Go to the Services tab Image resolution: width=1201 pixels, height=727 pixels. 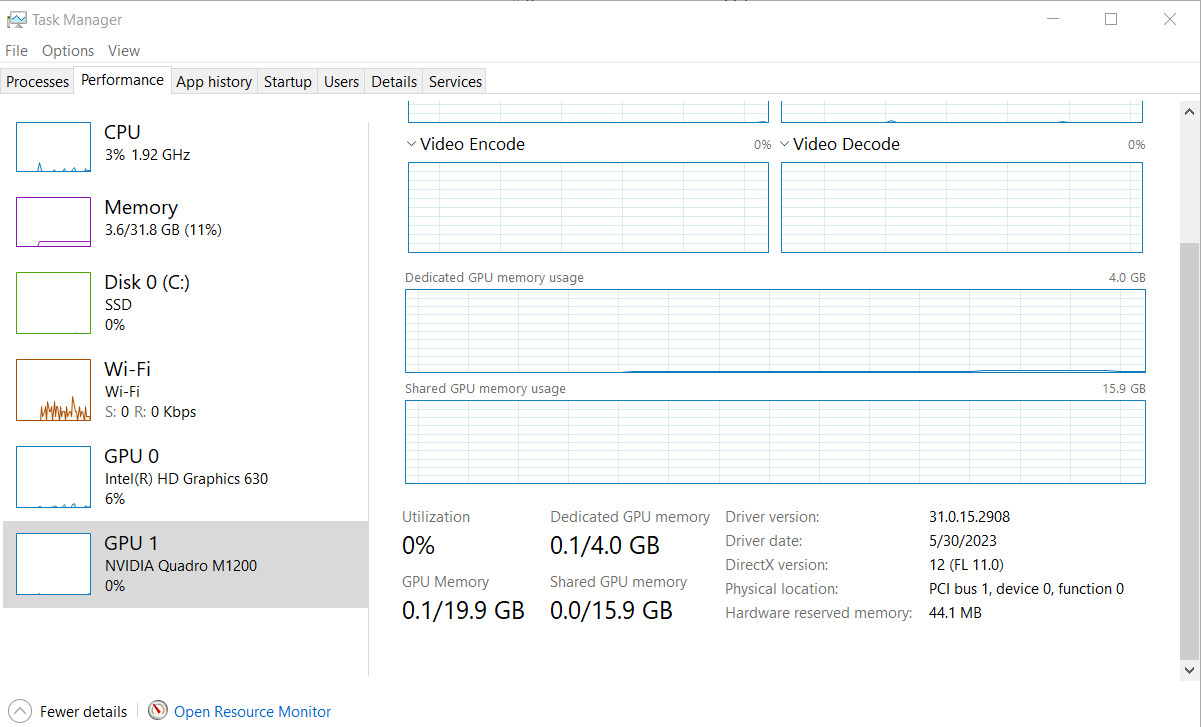coord(456,82)
